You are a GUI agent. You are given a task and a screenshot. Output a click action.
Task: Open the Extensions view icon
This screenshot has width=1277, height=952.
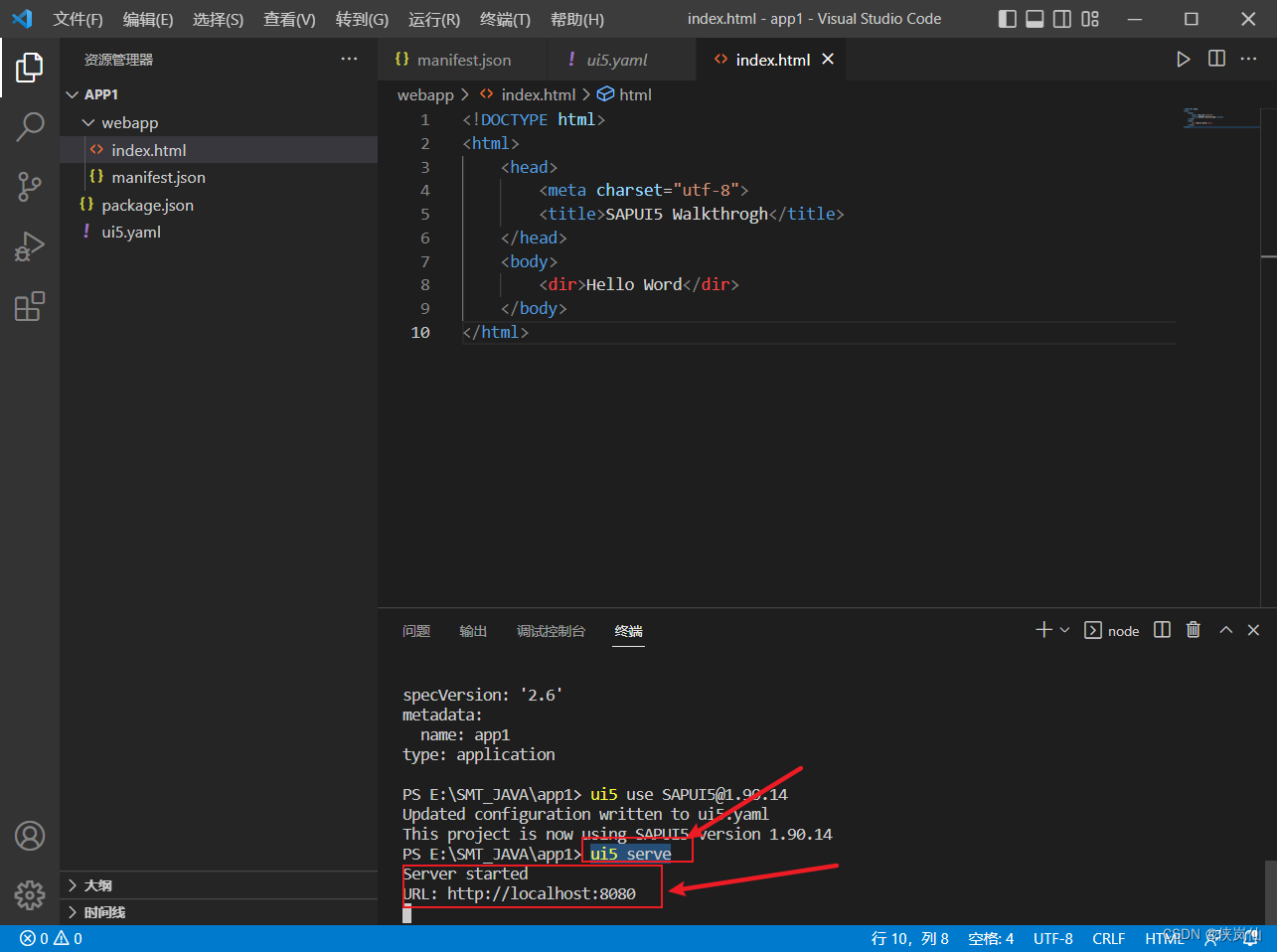[x=30, y=305]
